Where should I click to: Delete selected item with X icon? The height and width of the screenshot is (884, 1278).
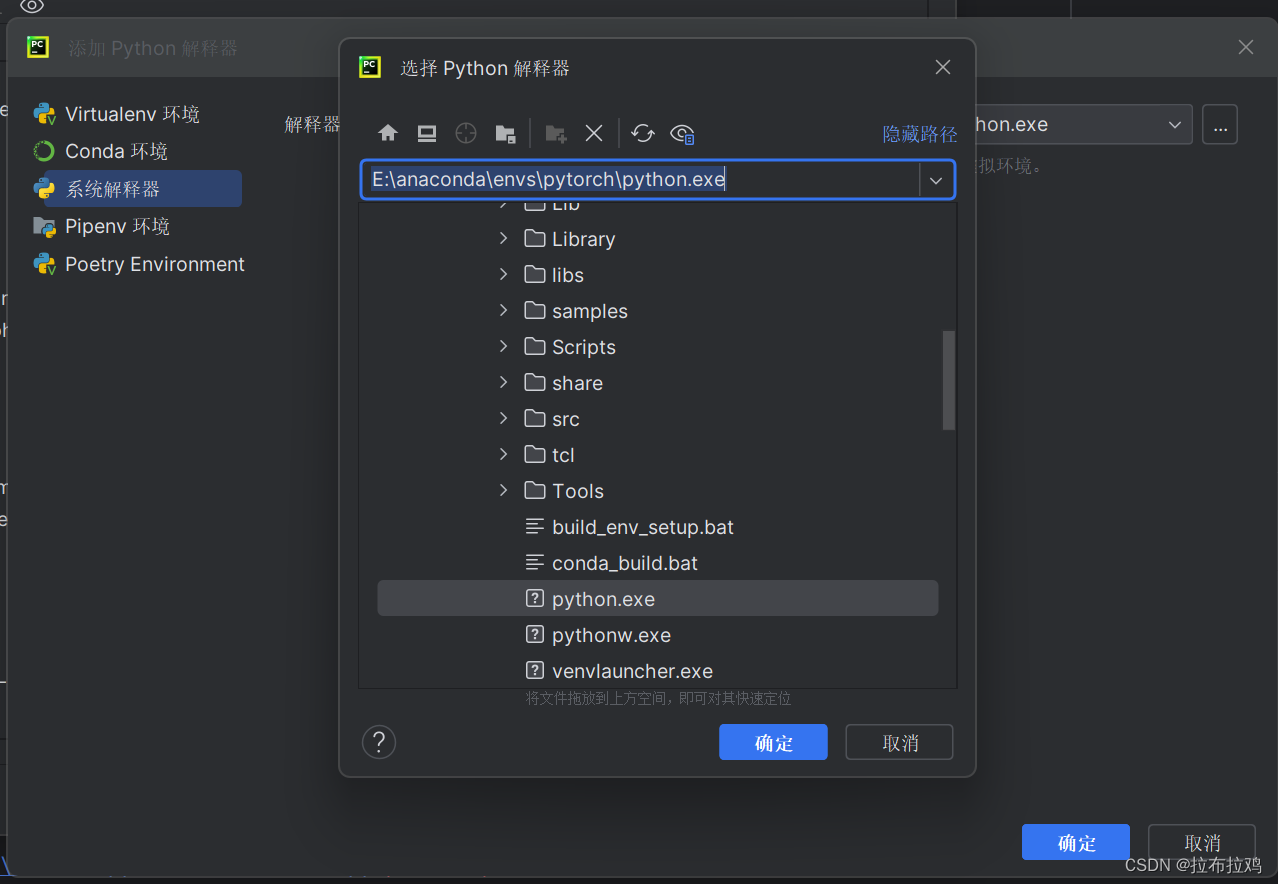coord(594,134)
